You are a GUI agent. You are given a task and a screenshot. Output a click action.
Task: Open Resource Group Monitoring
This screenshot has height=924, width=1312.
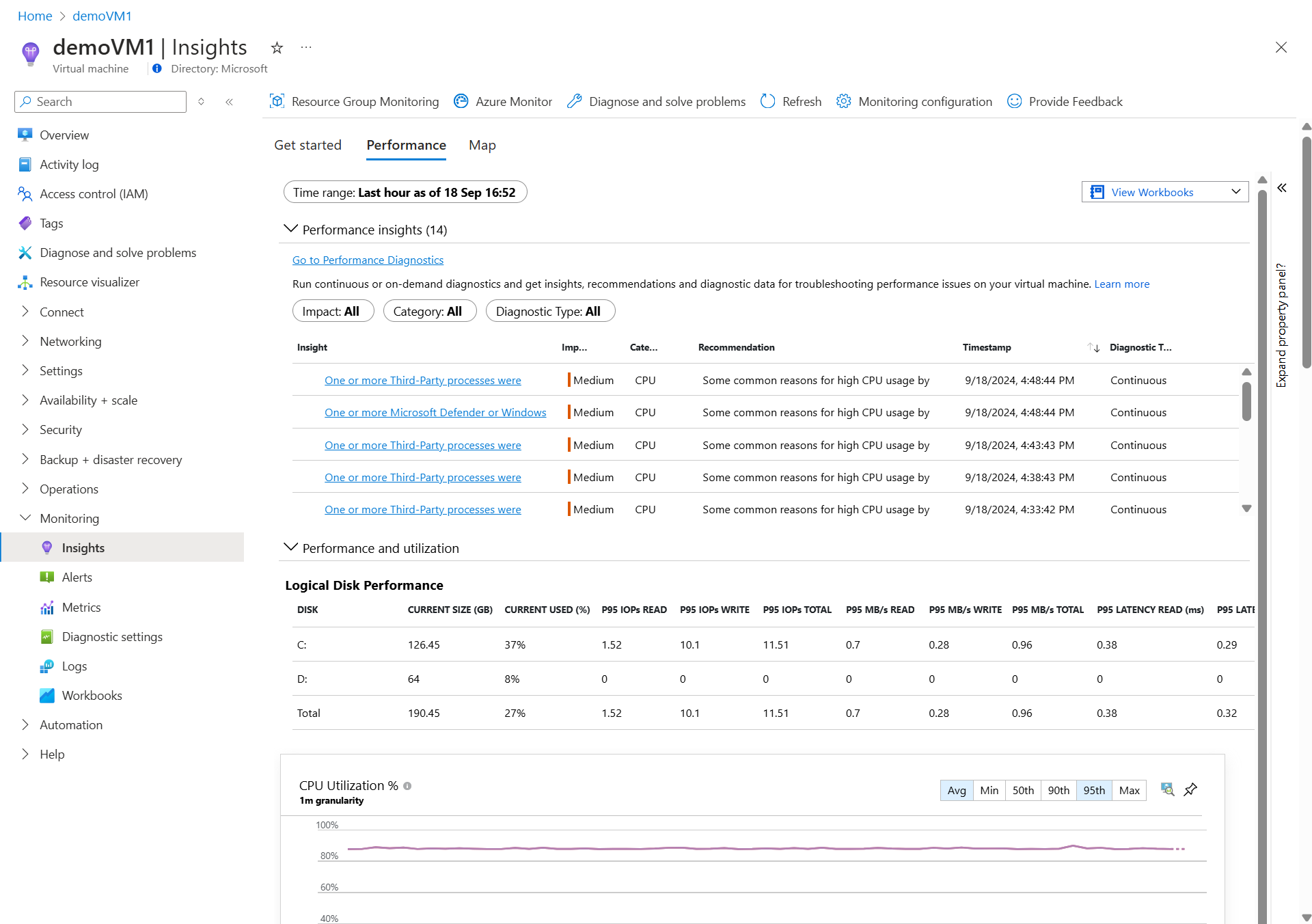[x=354, y=101]
